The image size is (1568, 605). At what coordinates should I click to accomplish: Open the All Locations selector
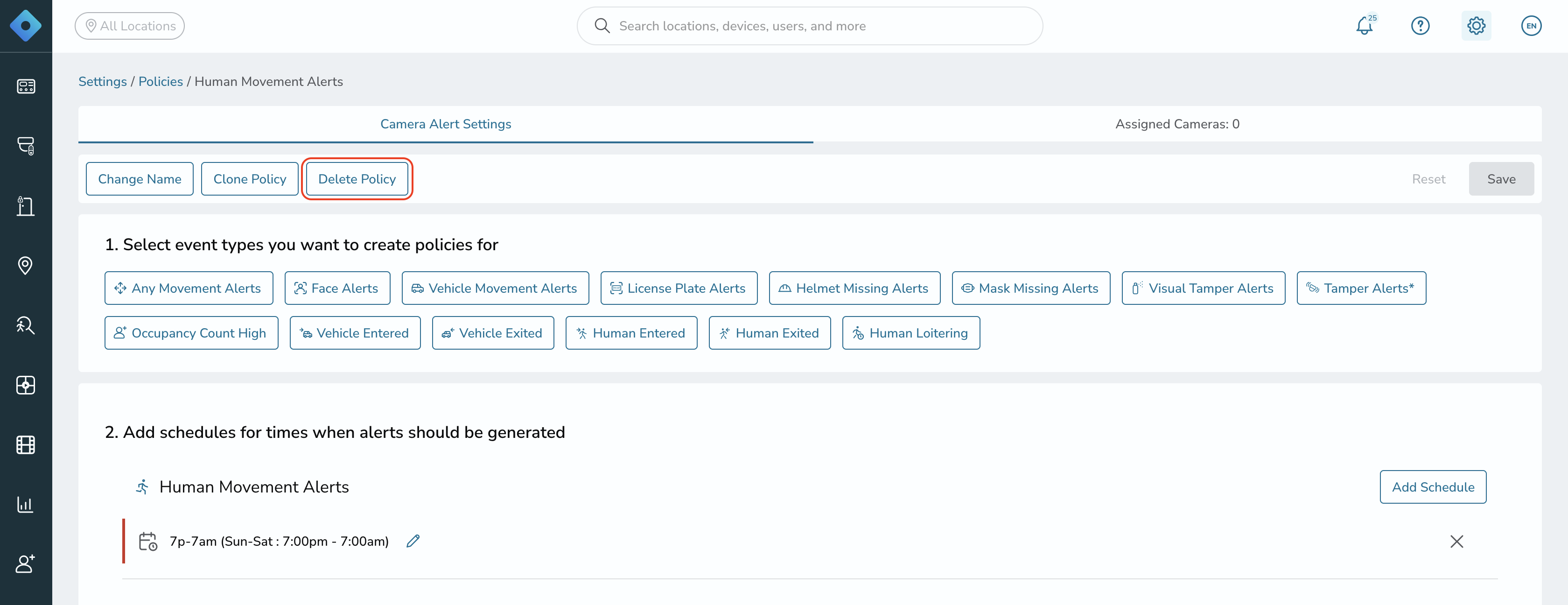[x=130, y=26]
